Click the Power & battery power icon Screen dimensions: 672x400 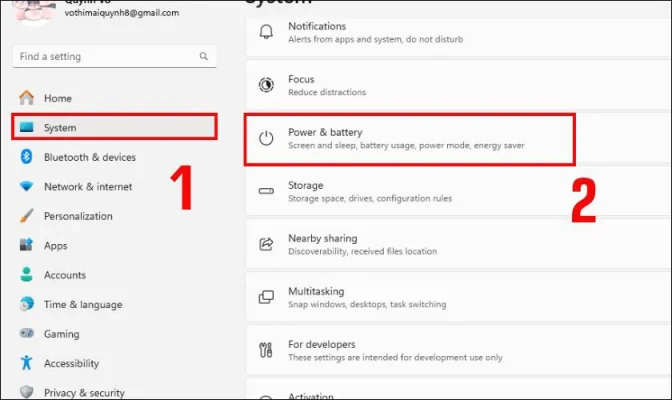(266, 139)
